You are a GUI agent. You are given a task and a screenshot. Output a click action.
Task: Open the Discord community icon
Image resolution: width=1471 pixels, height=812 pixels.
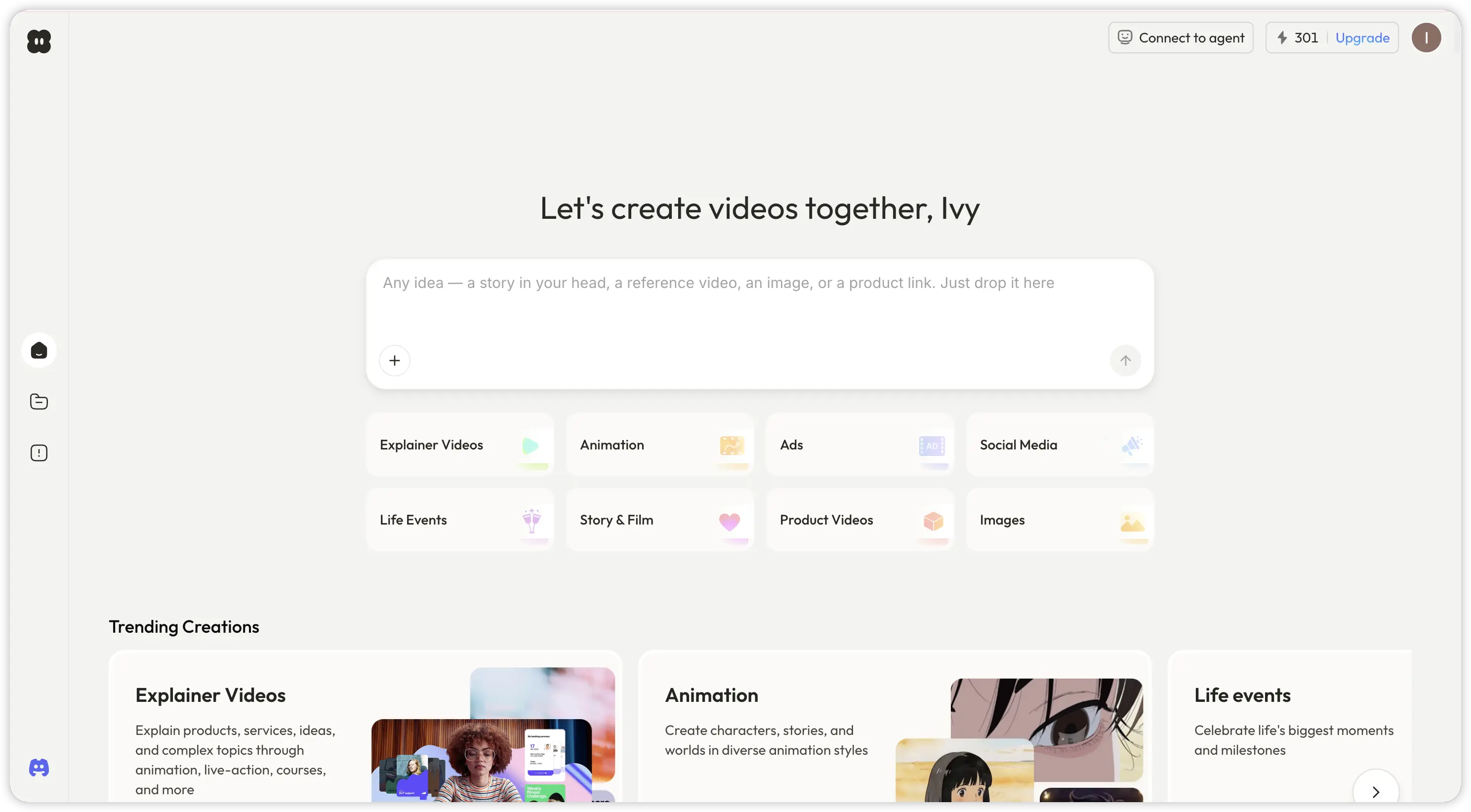tap(39, 768)
